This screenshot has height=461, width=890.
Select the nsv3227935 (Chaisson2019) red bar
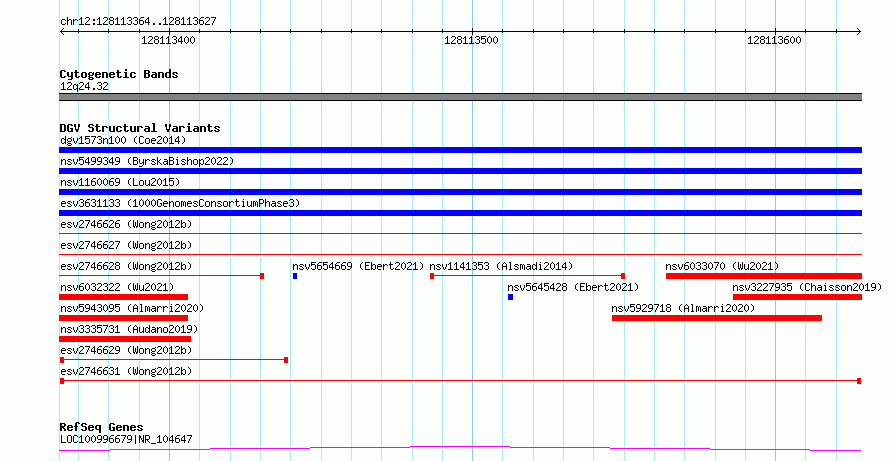pos(797,297)
